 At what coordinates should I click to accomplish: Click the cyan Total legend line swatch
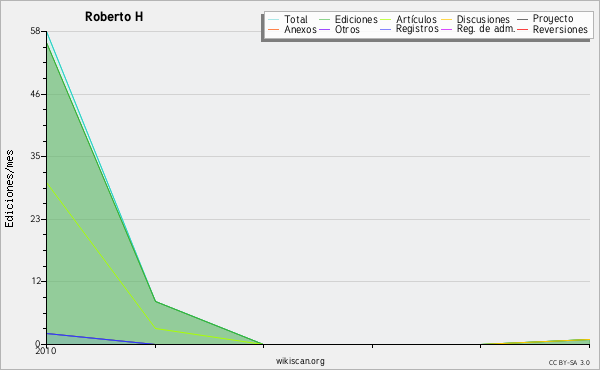pyautogui.click(x=274, y=20)
